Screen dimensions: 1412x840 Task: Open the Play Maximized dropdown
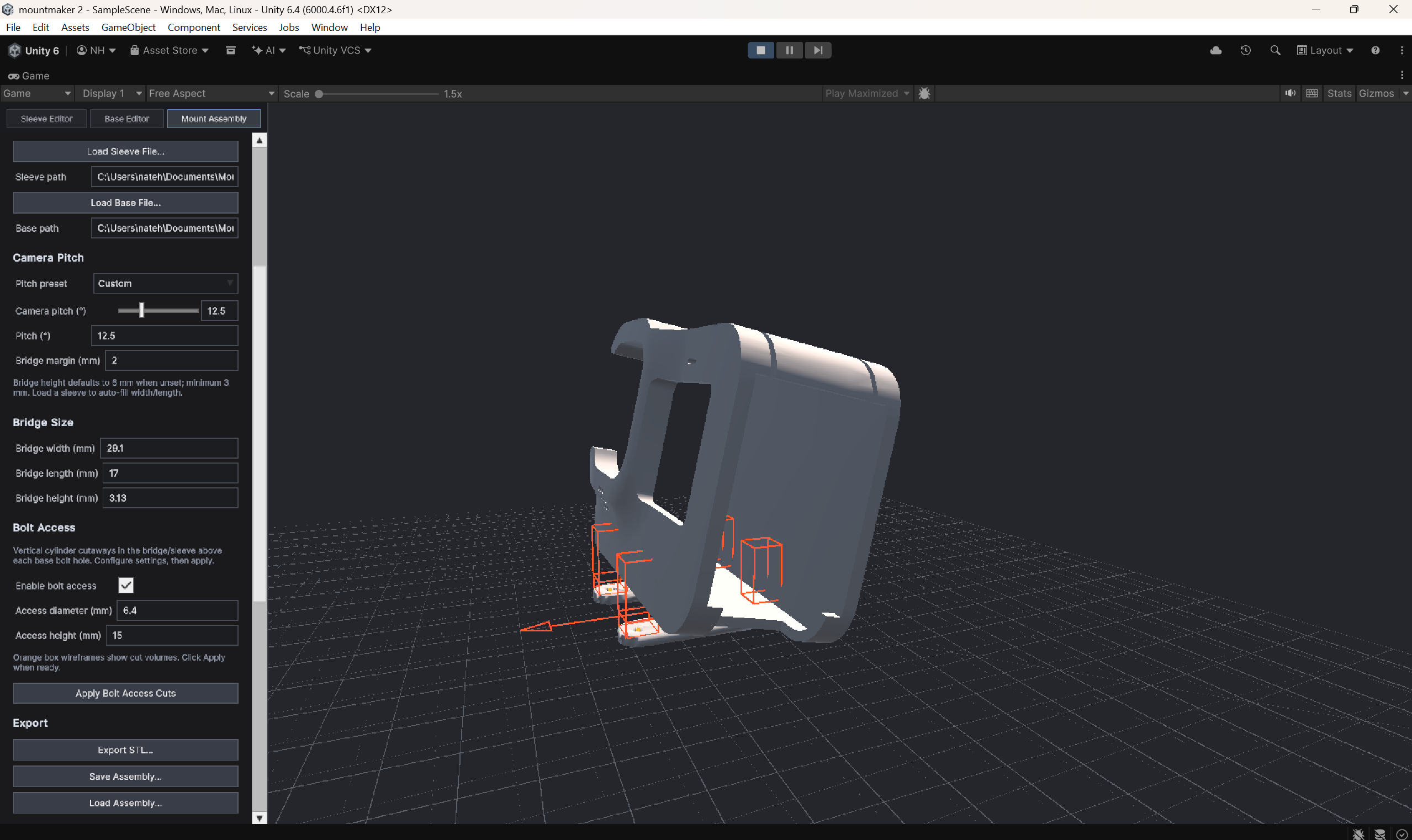(867, 93)
